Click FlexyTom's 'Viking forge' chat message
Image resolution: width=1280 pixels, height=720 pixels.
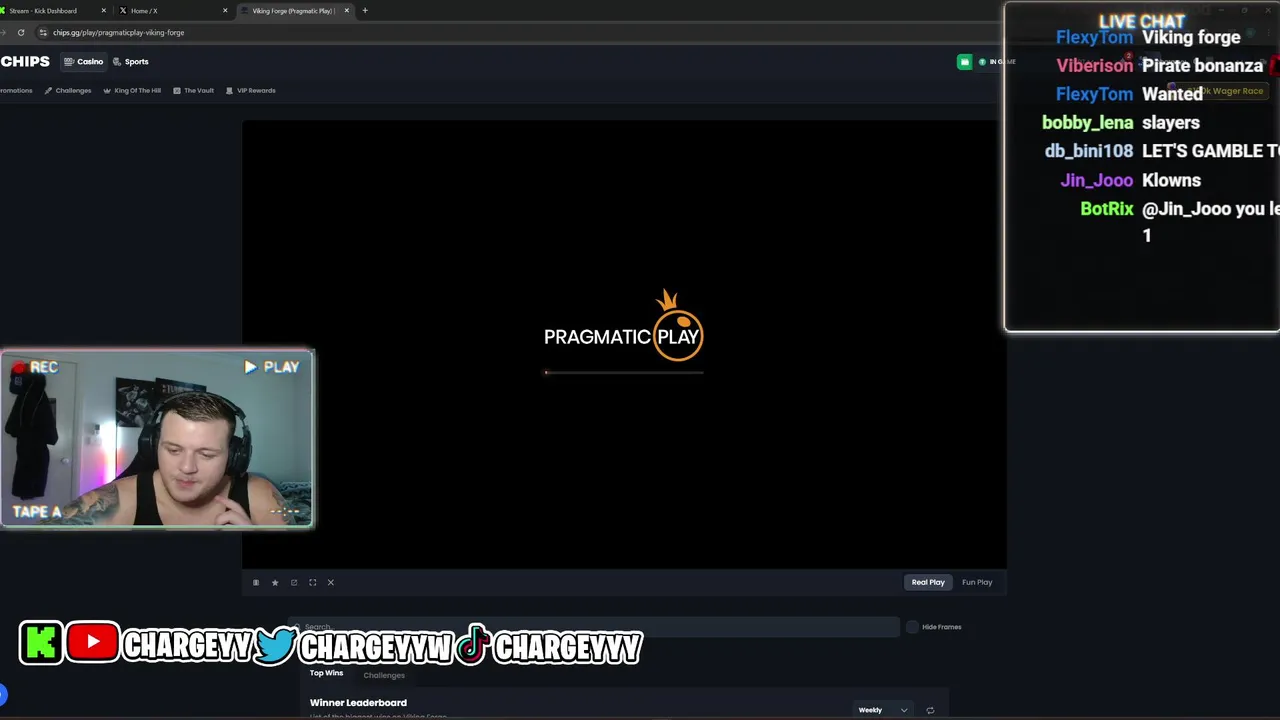tap(1191, 37)
